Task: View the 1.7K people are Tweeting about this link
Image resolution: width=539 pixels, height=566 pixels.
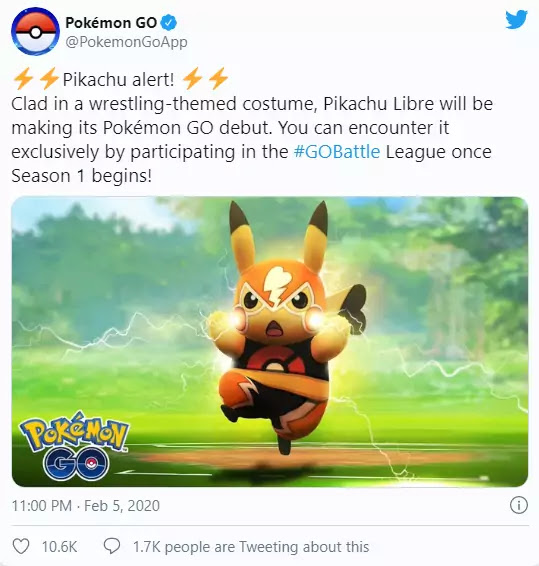Action: point(251,547)
